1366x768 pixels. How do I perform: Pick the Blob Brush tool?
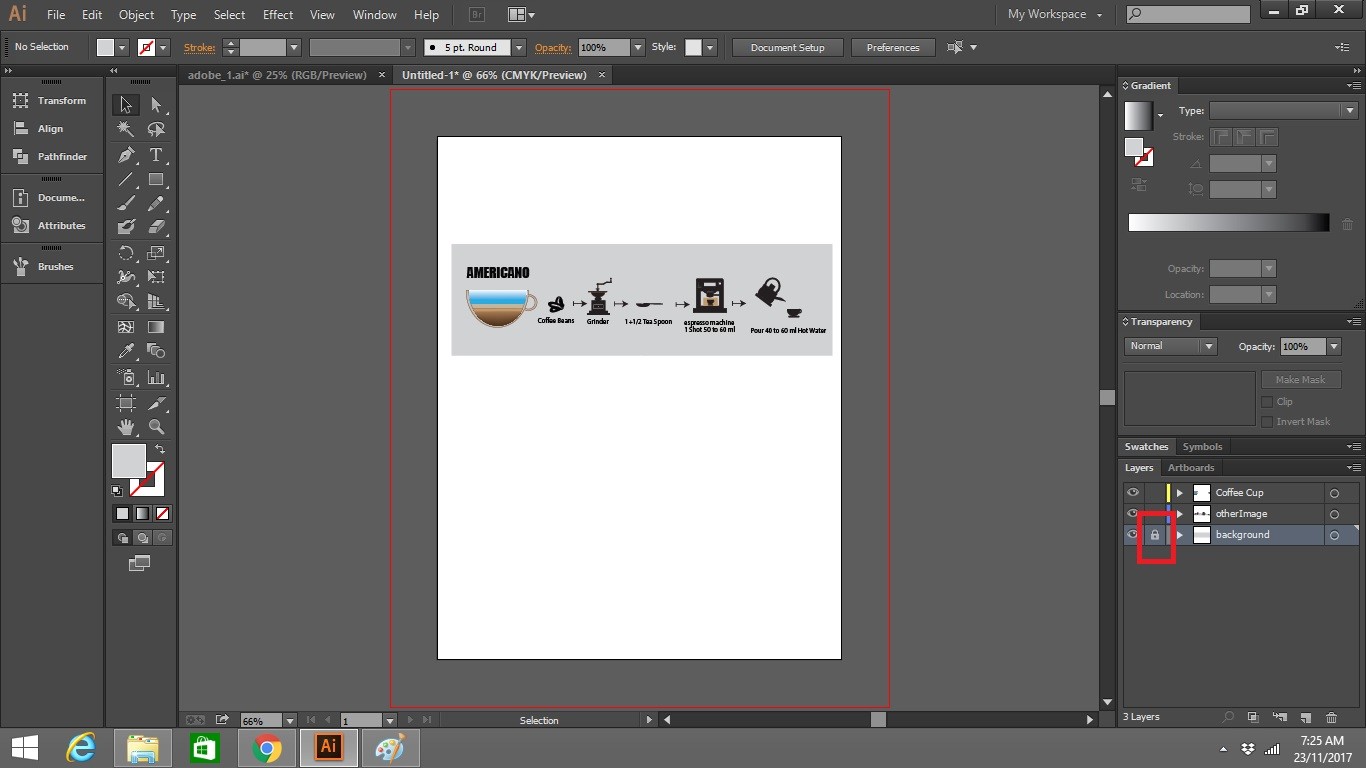126,228
